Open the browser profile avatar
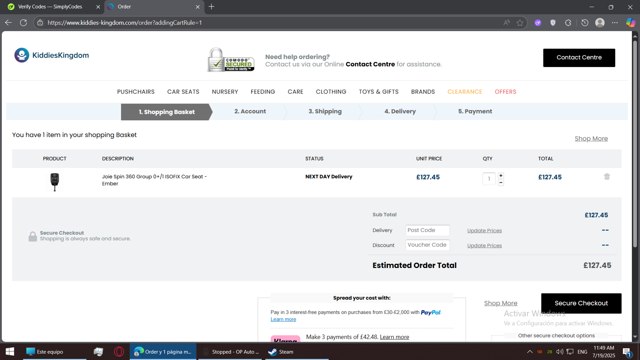 pos(600,23)
